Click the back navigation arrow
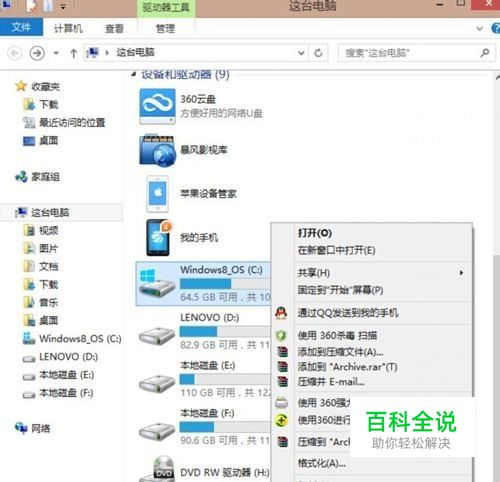The image size is (500, 482). pyautogui.click(x=15, y=53)
